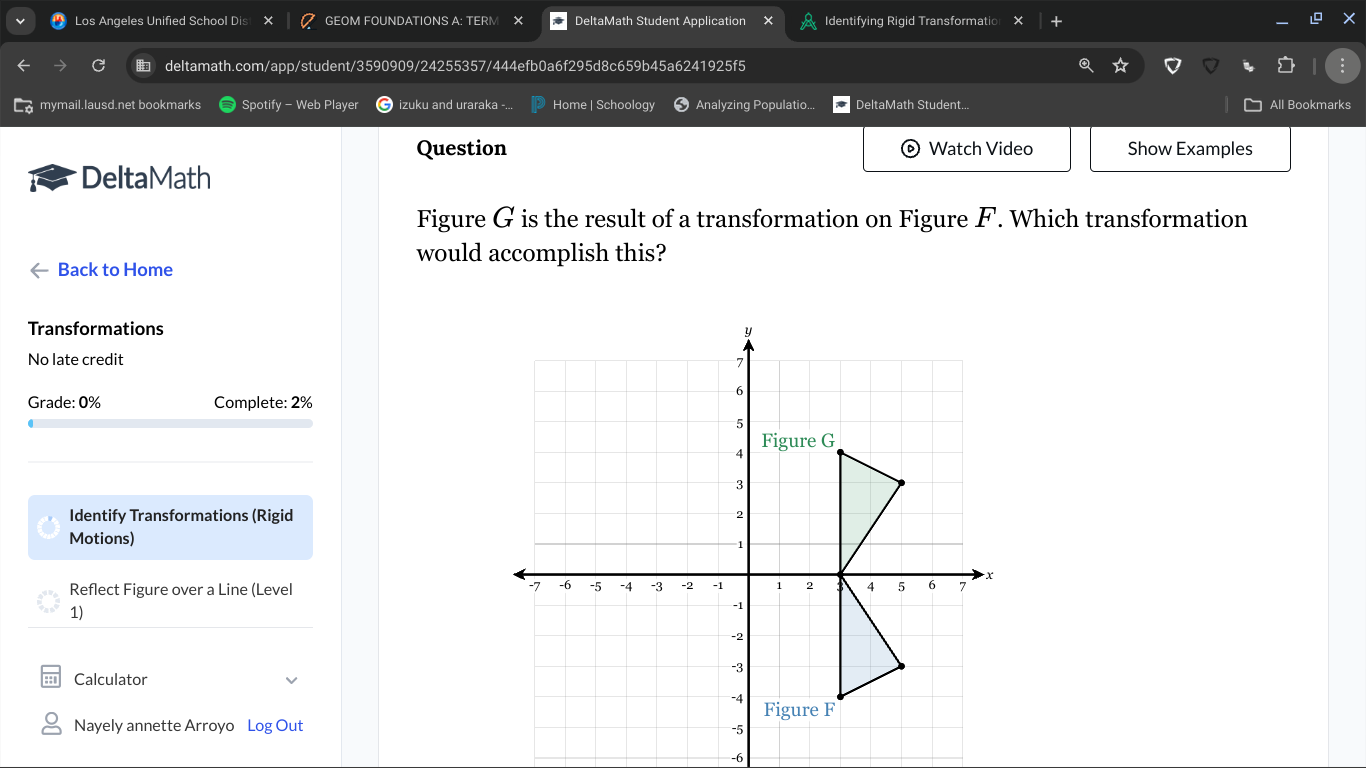
Task: Open mymail.lausd.net bookmarks folder
Action: point(108,105)
